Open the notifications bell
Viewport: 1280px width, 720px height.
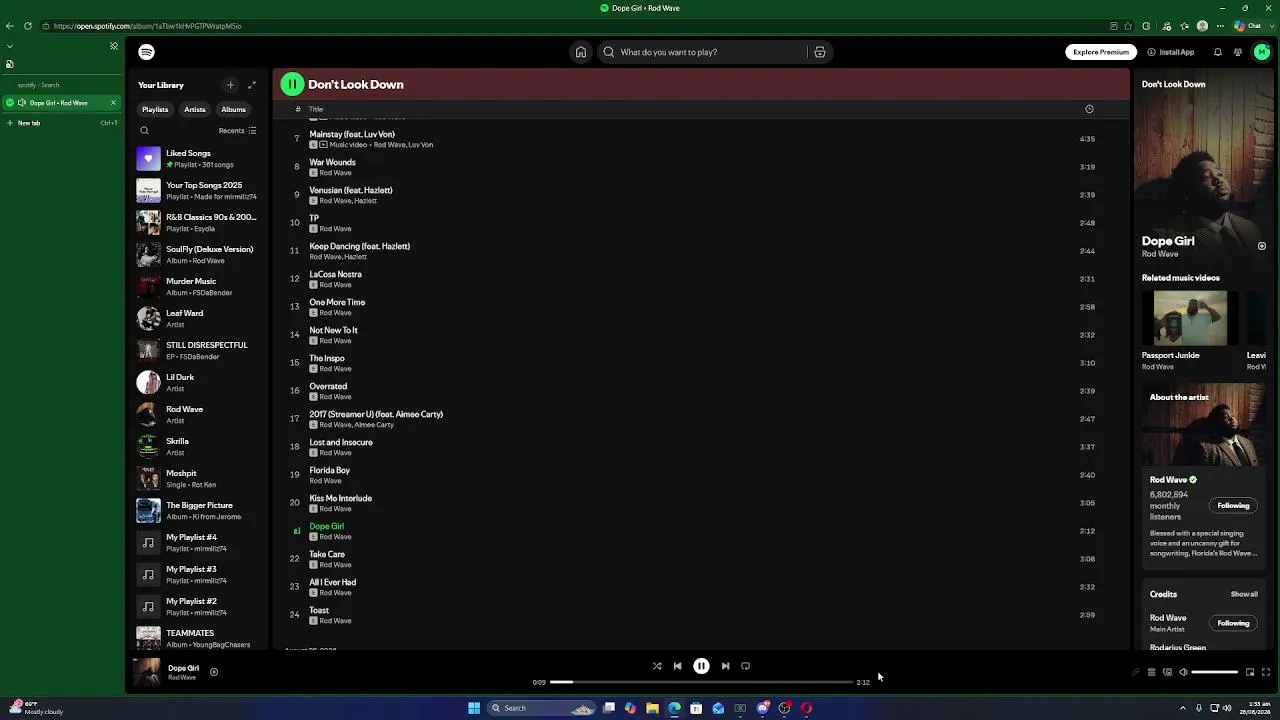[x=1218, y=52]
